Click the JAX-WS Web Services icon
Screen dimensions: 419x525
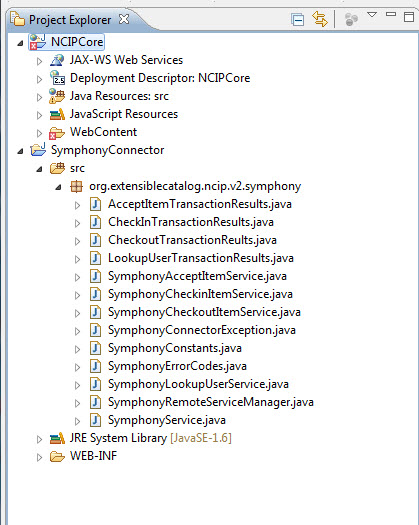pyautogui.click(x=57, y=60)
